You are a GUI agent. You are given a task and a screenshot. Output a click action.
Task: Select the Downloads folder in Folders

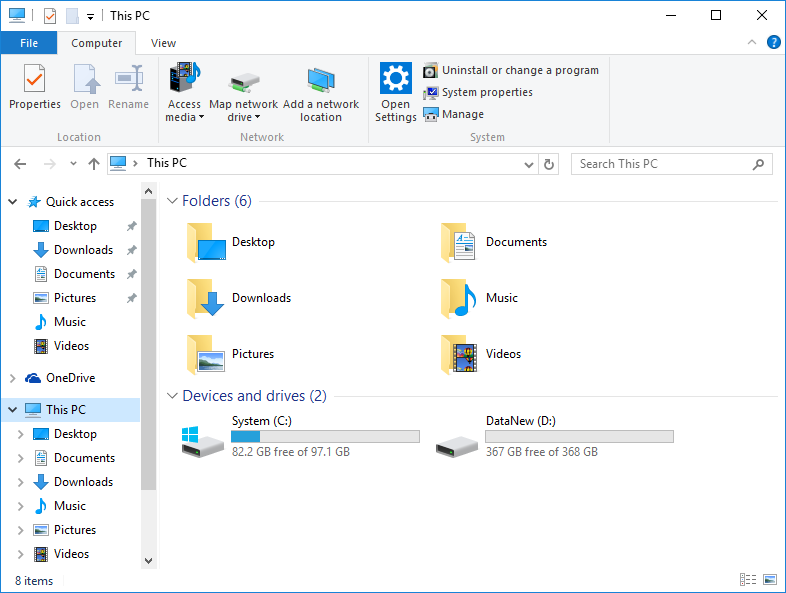tap(239, 298)
